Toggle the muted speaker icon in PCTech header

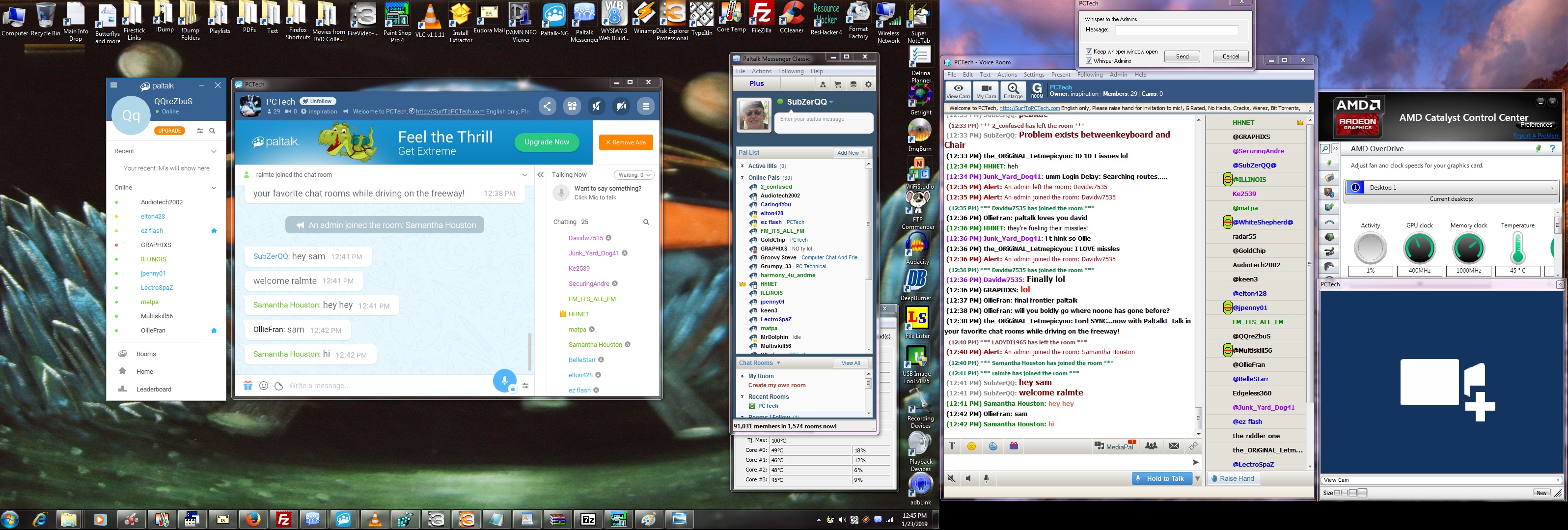[597, 107]
